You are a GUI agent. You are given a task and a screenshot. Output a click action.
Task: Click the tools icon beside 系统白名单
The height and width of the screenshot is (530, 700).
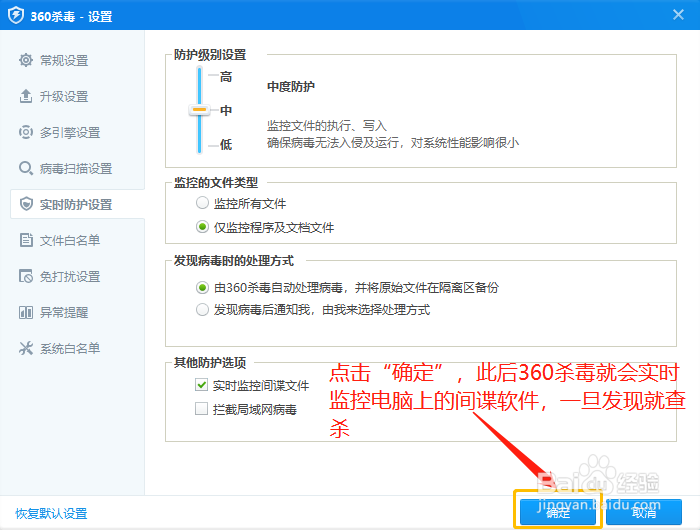[x=26, y=348]
